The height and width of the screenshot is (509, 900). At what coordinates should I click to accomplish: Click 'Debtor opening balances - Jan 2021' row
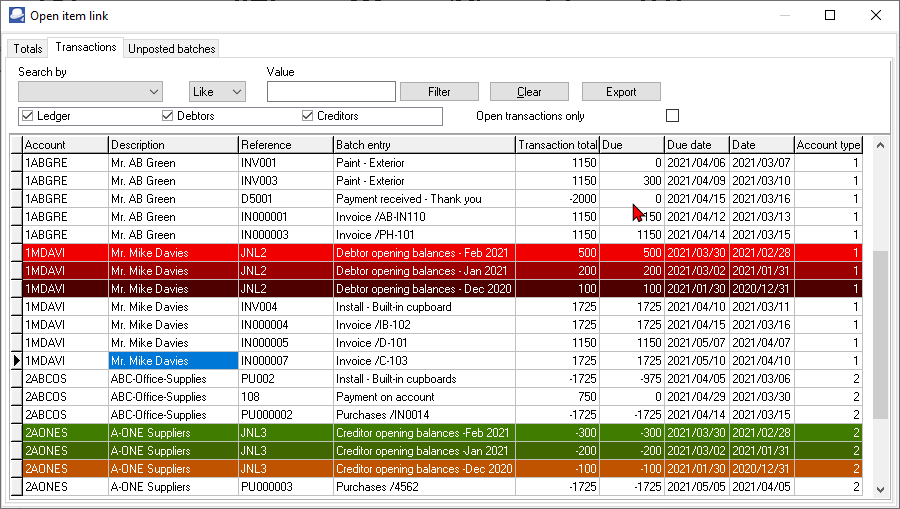442,271
